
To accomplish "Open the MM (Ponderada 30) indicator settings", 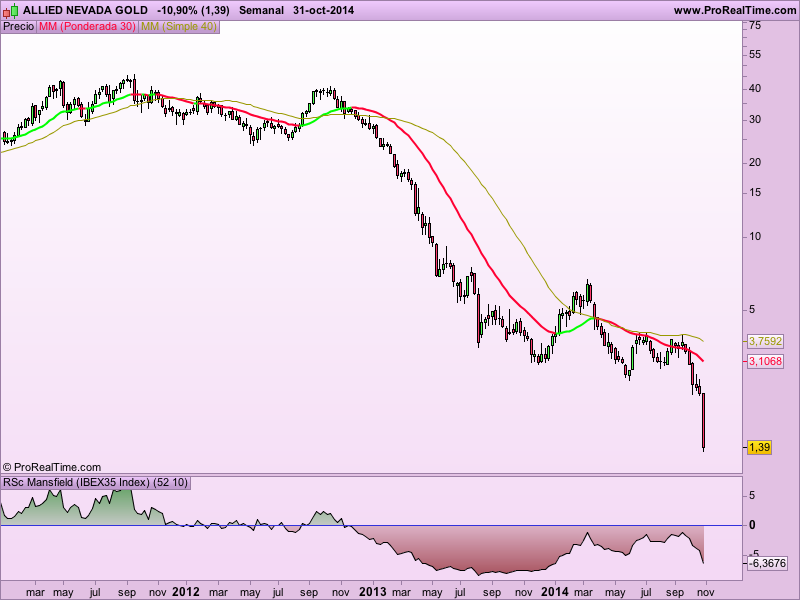I will click(x=87, y=27).
